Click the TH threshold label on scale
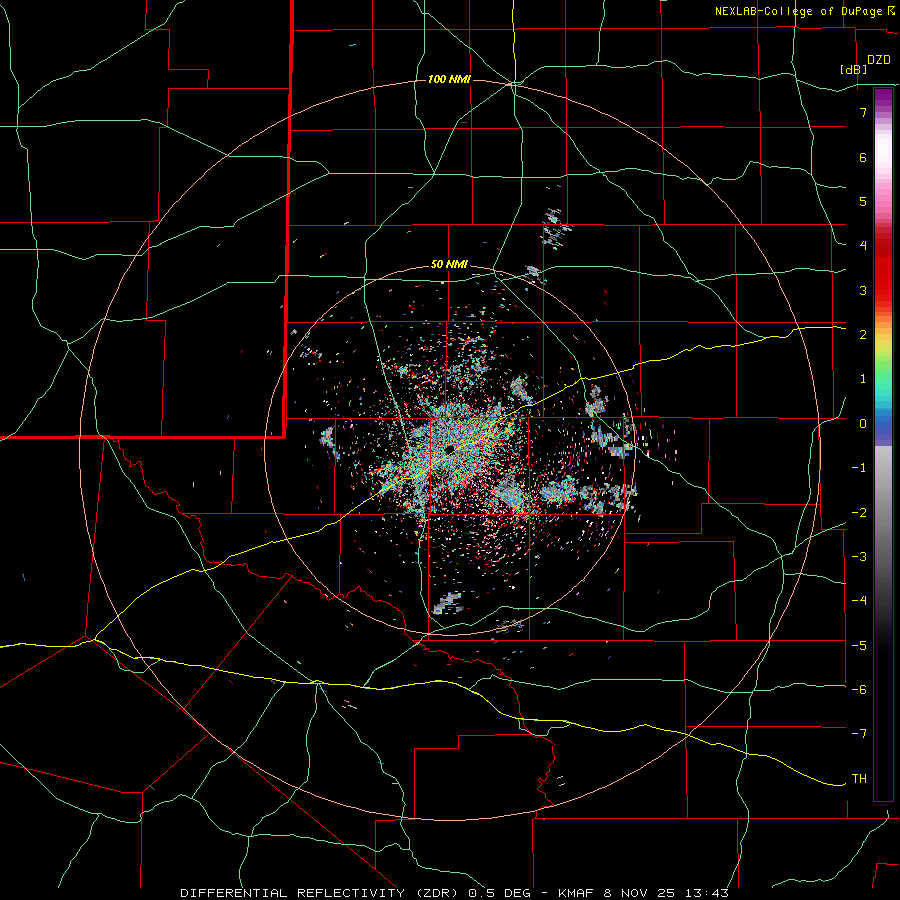Image resolution: width=900 pixels, height=900 pixels. click(x=859, y=779)
